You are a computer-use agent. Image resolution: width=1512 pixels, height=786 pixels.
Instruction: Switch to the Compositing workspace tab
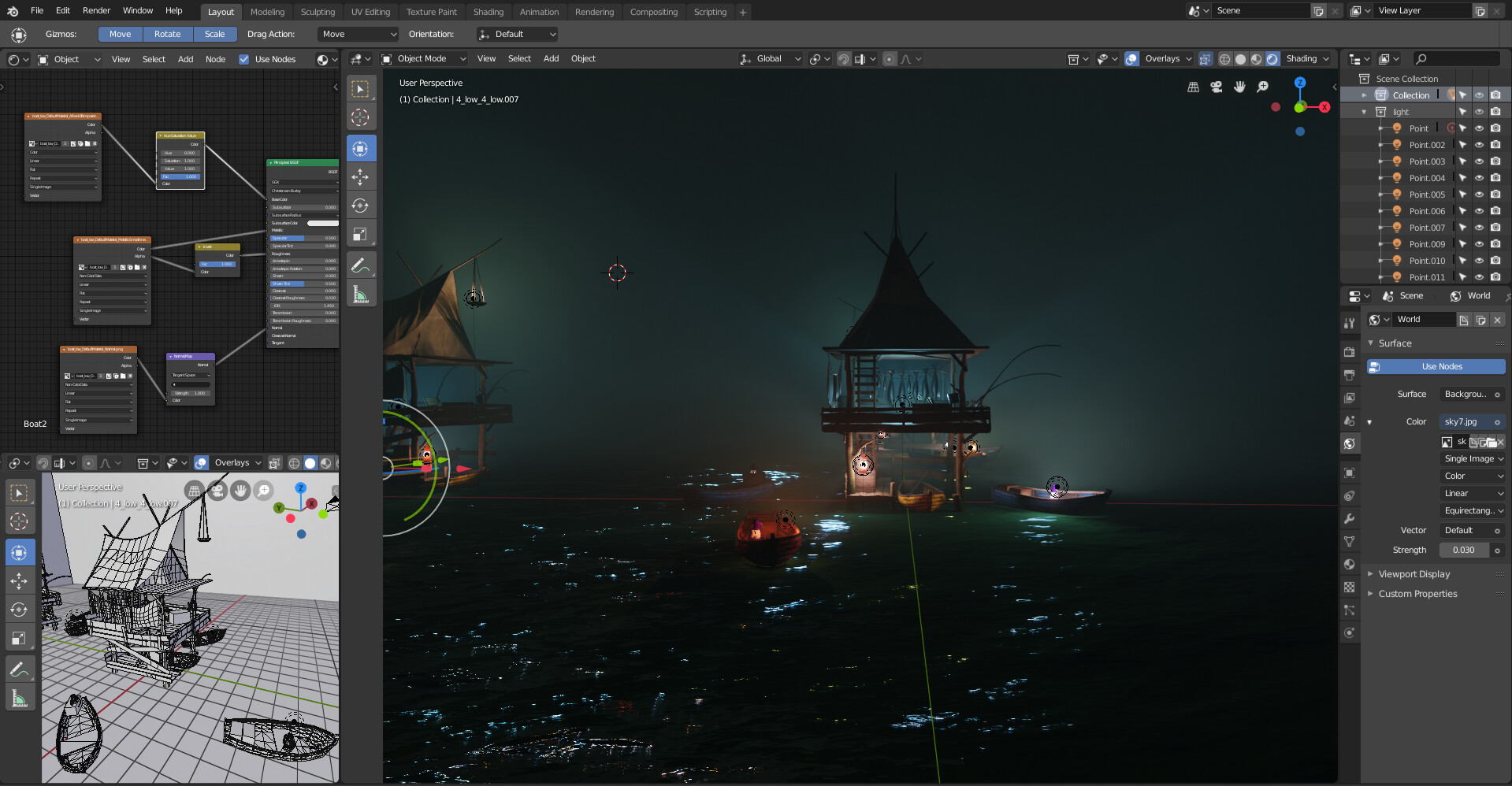tap(653, 12)
